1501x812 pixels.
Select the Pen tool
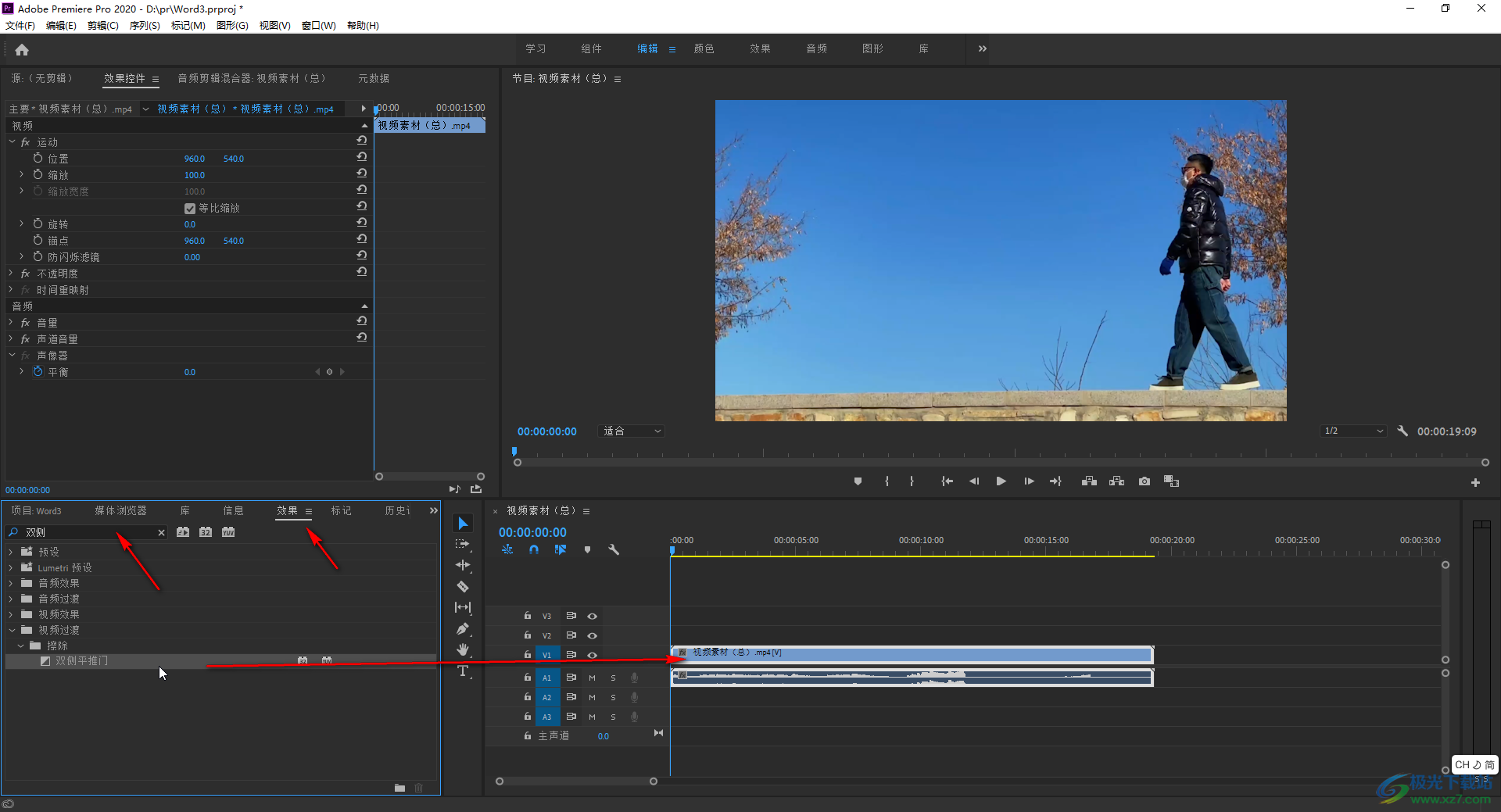(x=463, y=628)
